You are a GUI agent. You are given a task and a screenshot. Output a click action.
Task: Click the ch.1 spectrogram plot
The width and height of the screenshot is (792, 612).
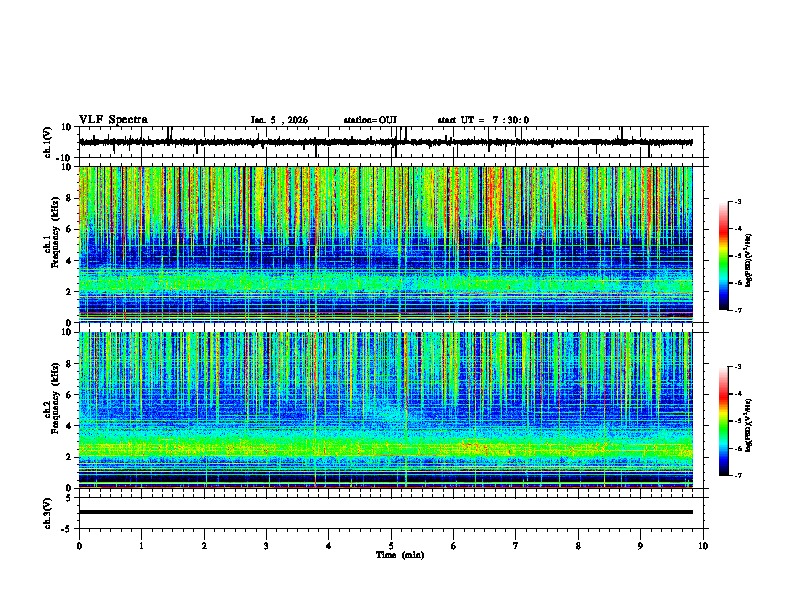tap(385, 244)
